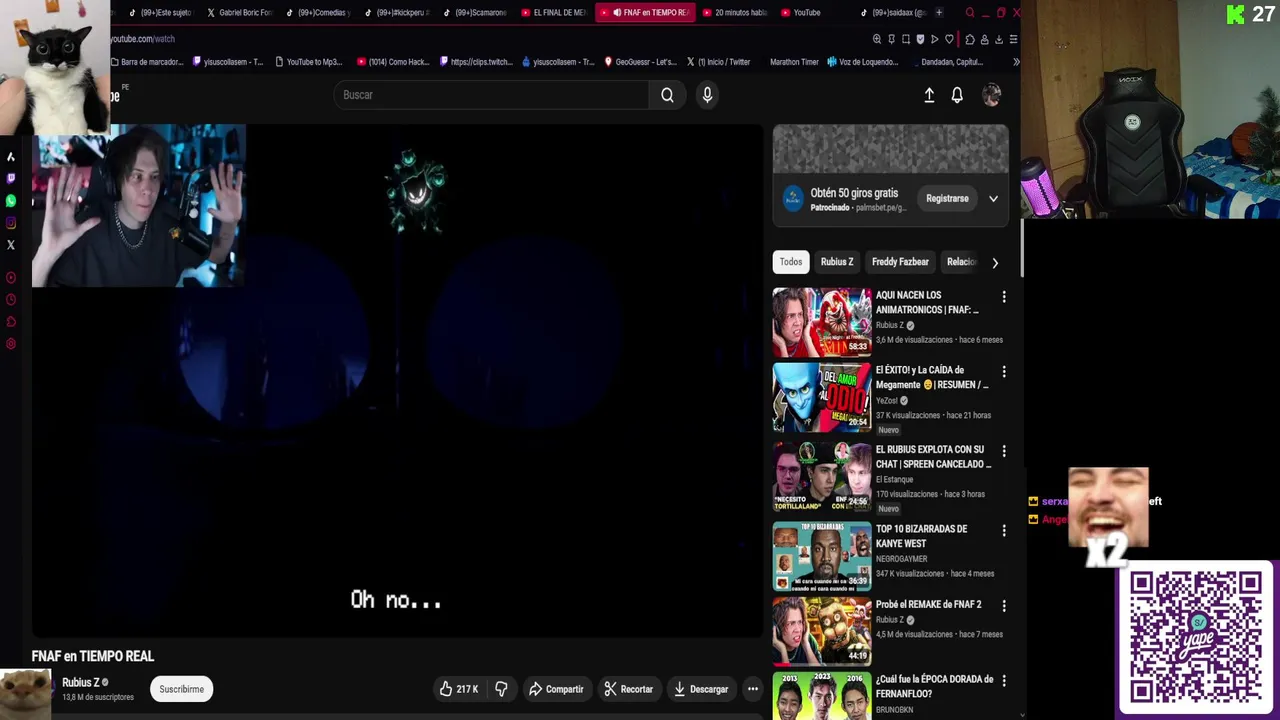The image size is (1280, 720).
Task: Like the video with 217 K thumbs up
Action: [459, 689]
